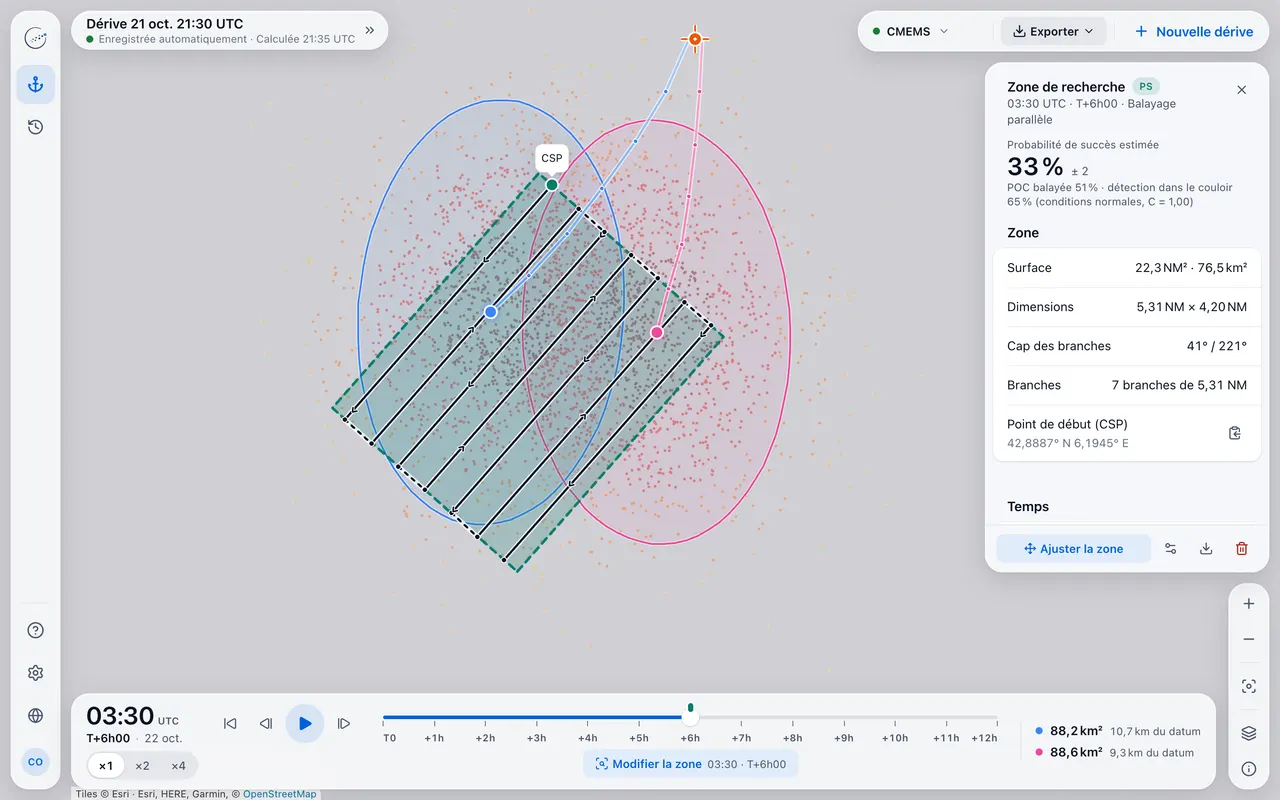Open the CMEMS data source dropdown
Screen dimensions: 1280x800
(909, 32)
